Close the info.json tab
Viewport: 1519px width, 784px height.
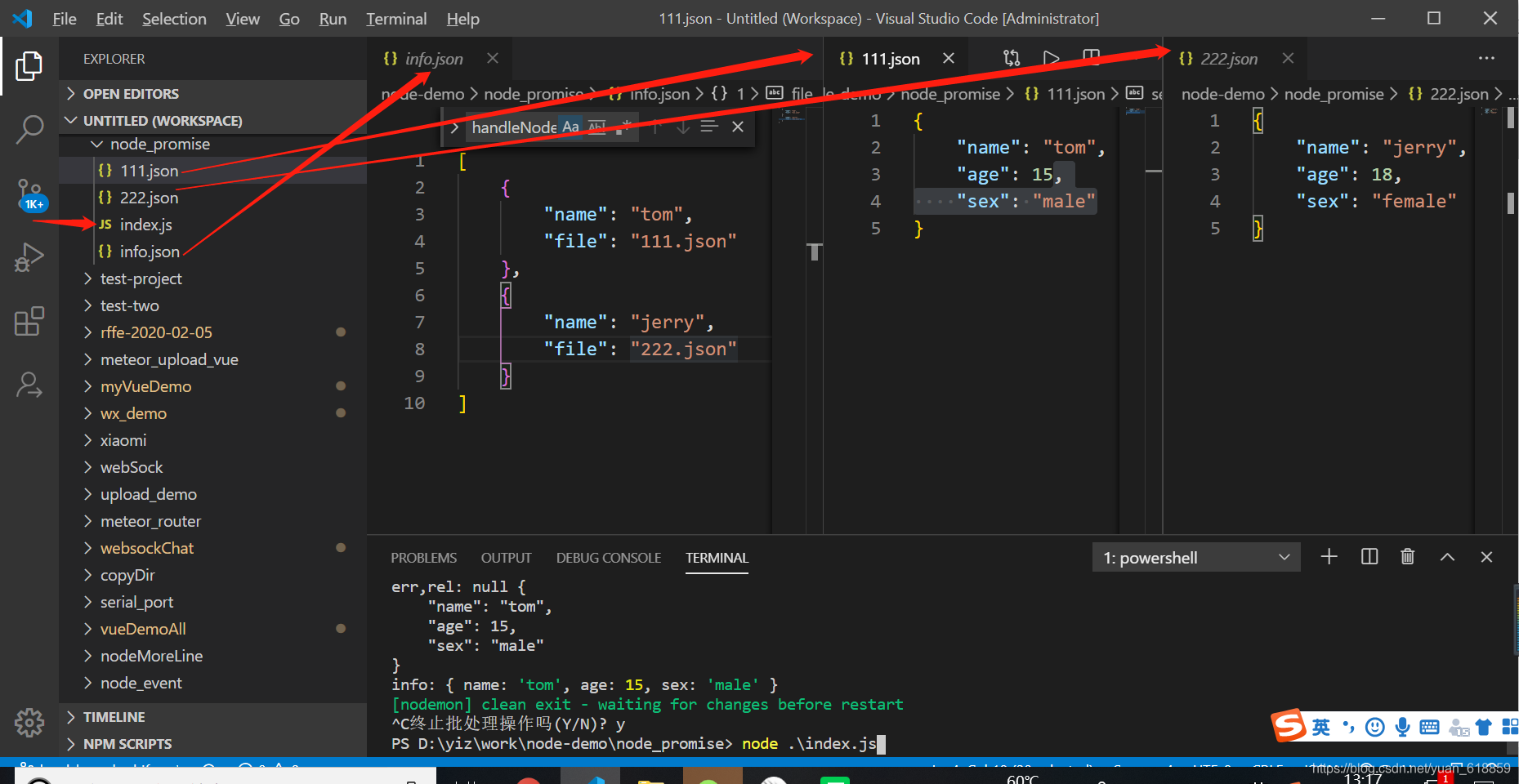coord(493,58)
